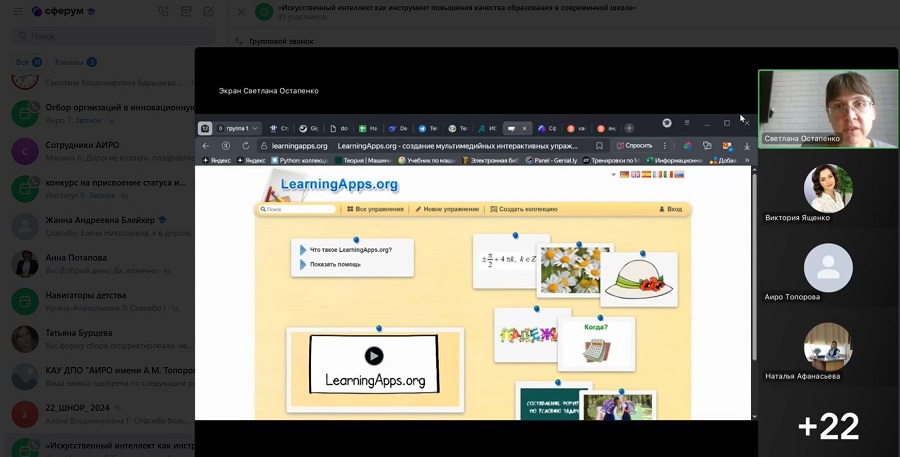Expand hidden bookmarks with » chevron
900x457 pixels.
(747, 160)
